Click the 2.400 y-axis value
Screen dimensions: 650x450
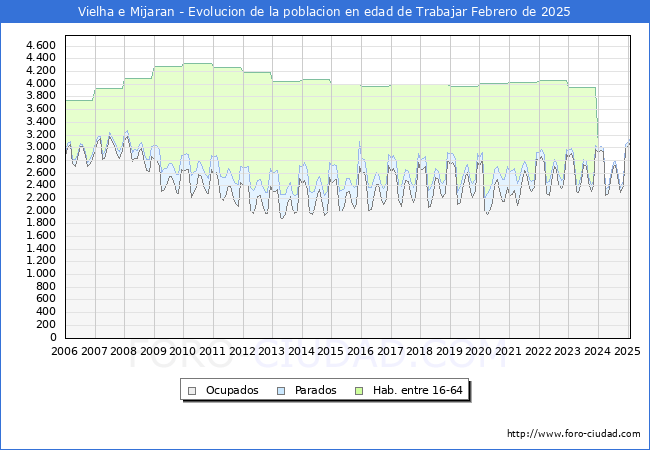point(41,185)
